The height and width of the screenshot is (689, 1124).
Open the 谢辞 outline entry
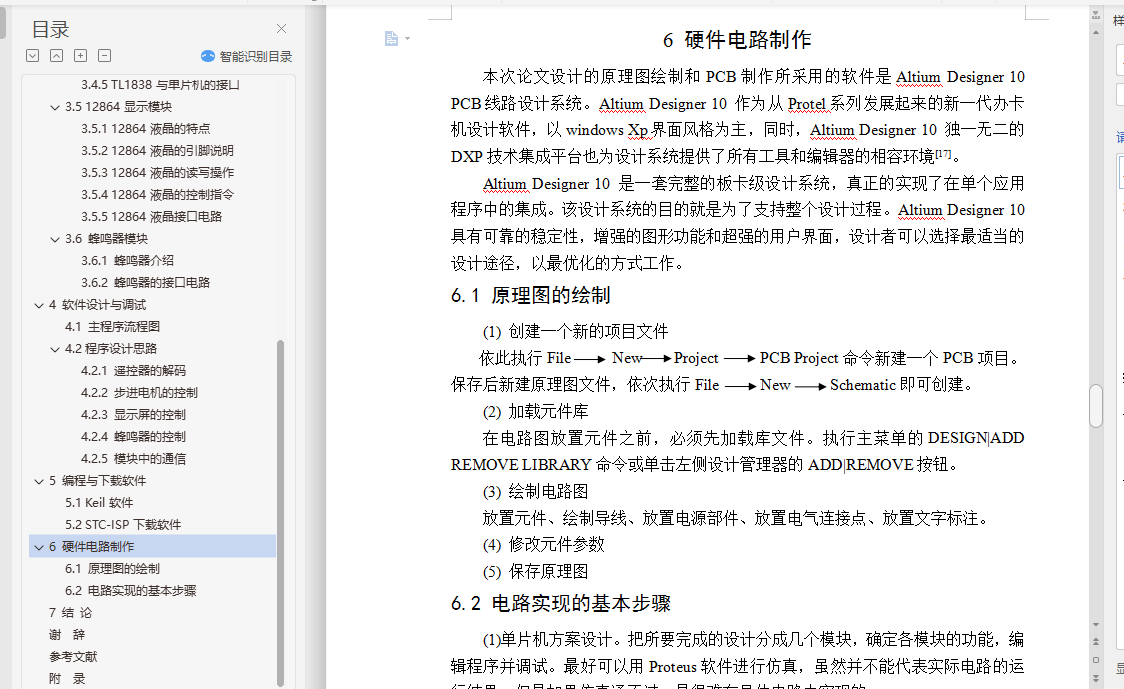(67, 635)
